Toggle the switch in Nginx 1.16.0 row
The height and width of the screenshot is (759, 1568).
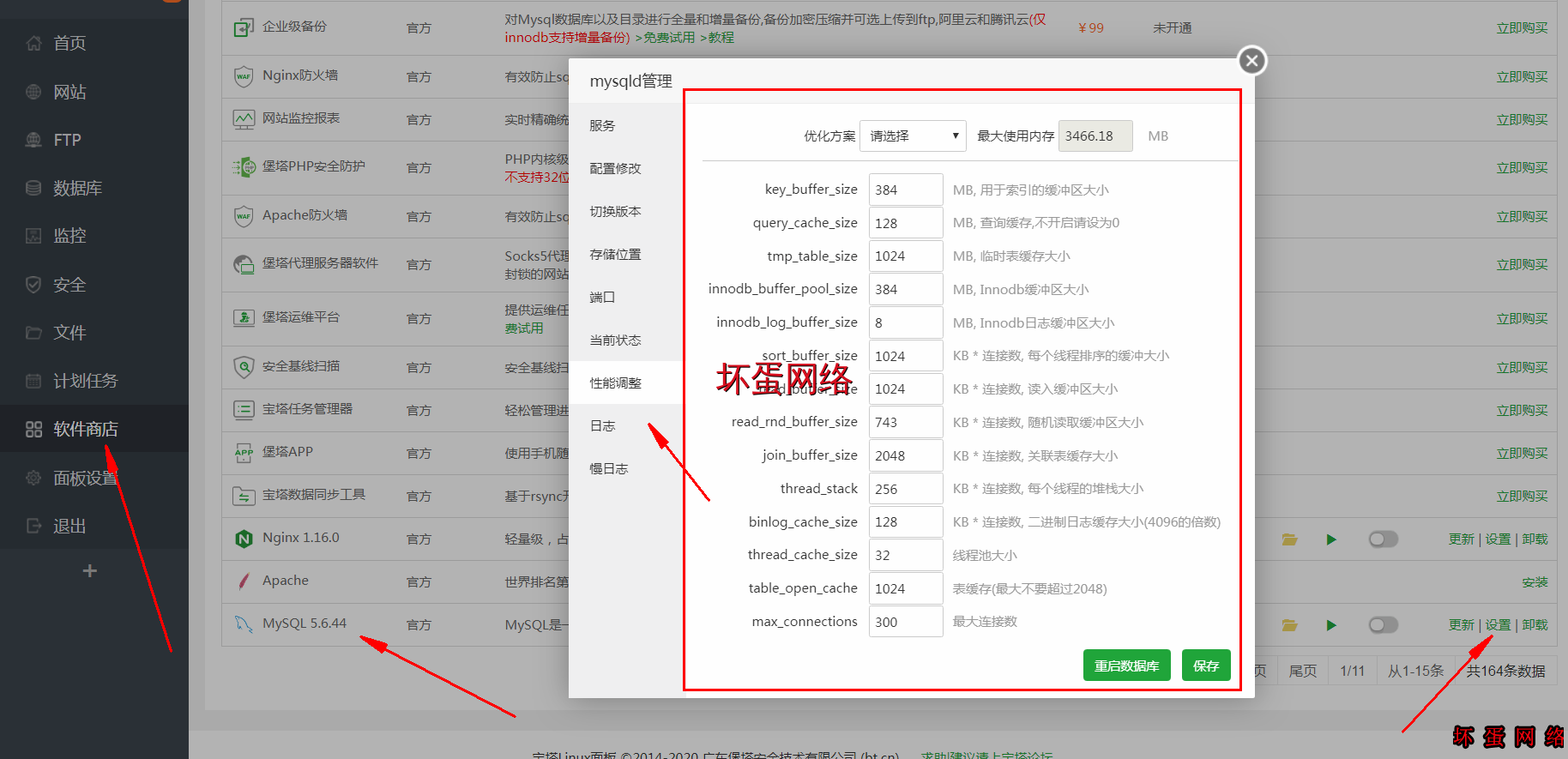tap(1384, 539)
